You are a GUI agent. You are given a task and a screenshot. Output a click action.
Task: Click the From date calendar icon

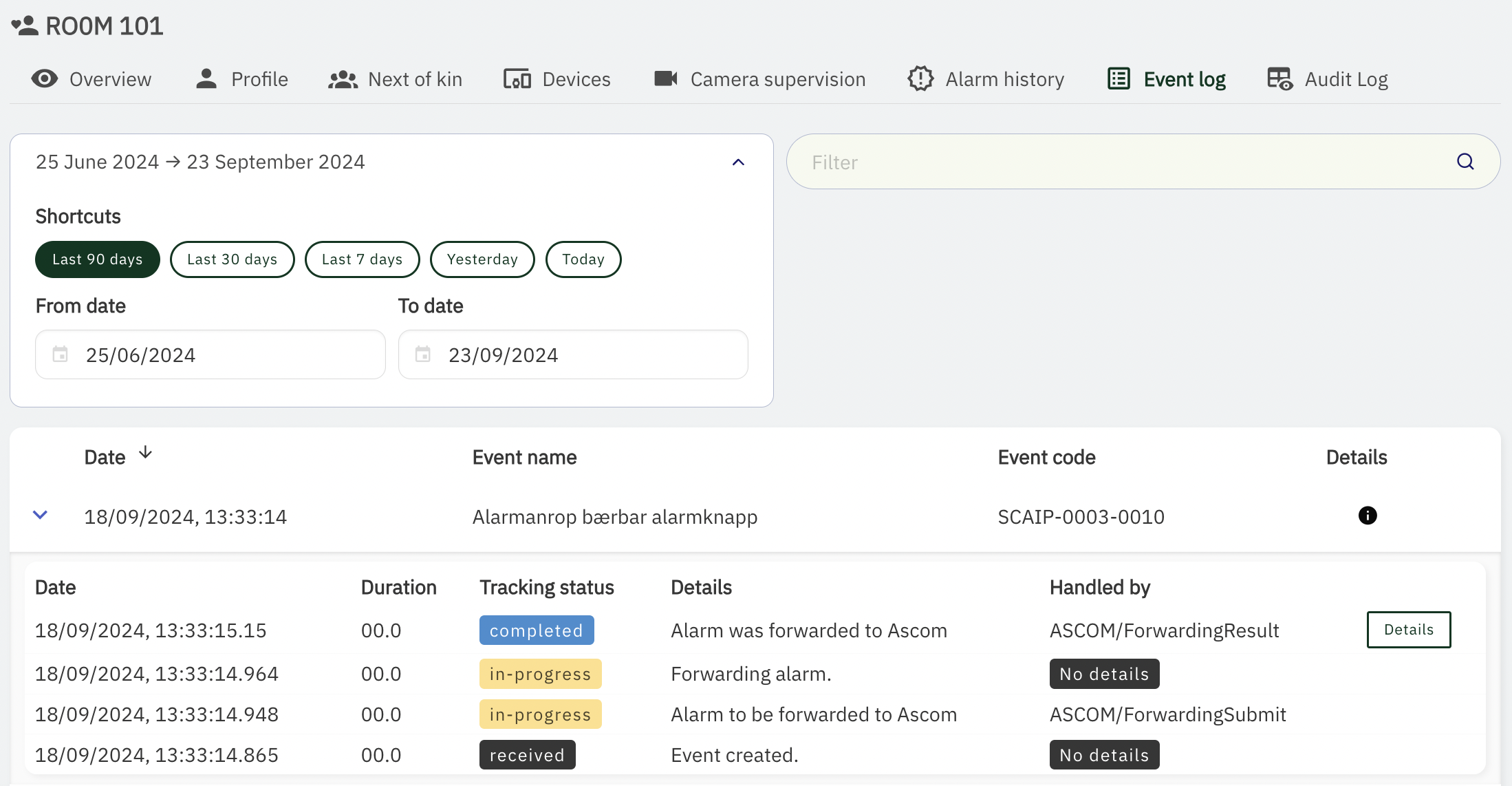[61, 354]
